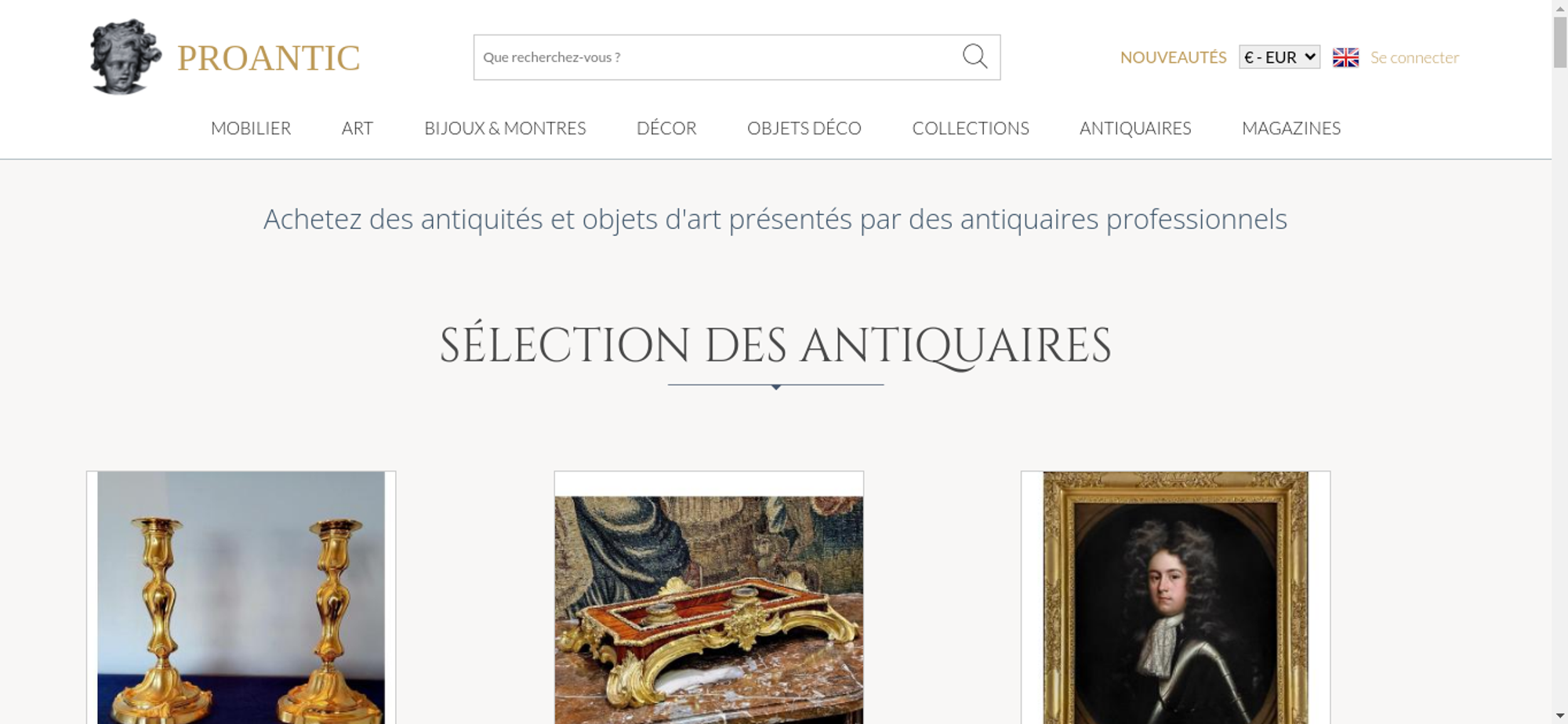Open the MAGAZINES menu

[1291, 128]
